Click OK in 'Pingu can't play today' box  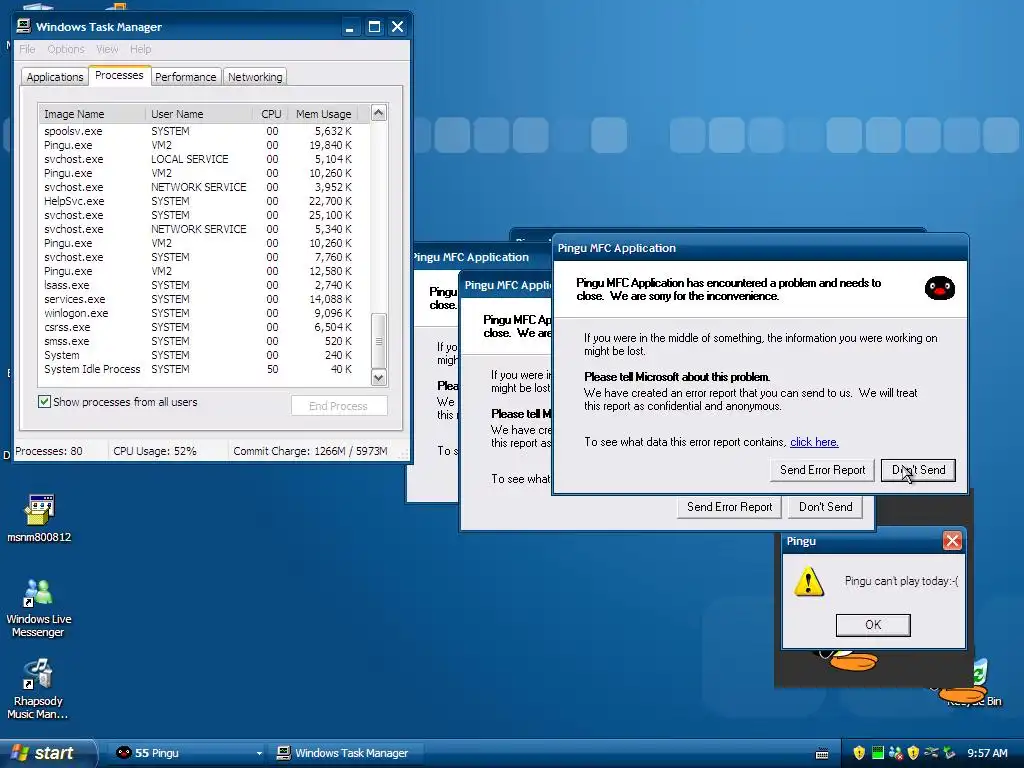coord(873,625)
